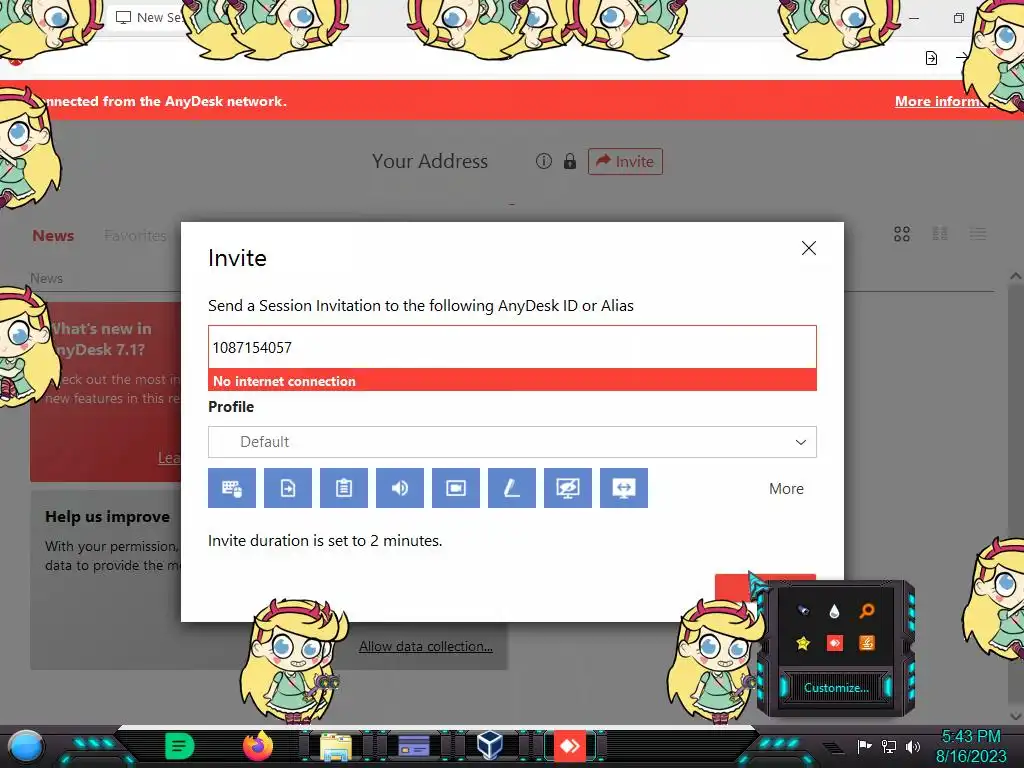This screenshot has width=1024, height=768.
Task: Toggle privacy mode crossed-eye monitor icon
Action: [568, 488]
